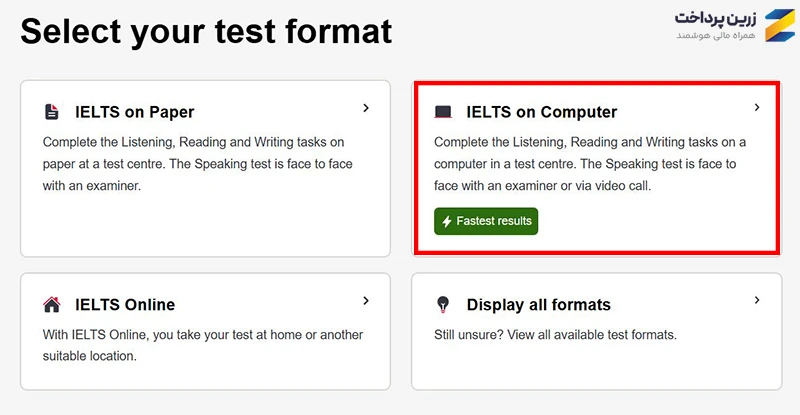Click the paper document icon
800x415 pixels.
(x=52, y=111)
